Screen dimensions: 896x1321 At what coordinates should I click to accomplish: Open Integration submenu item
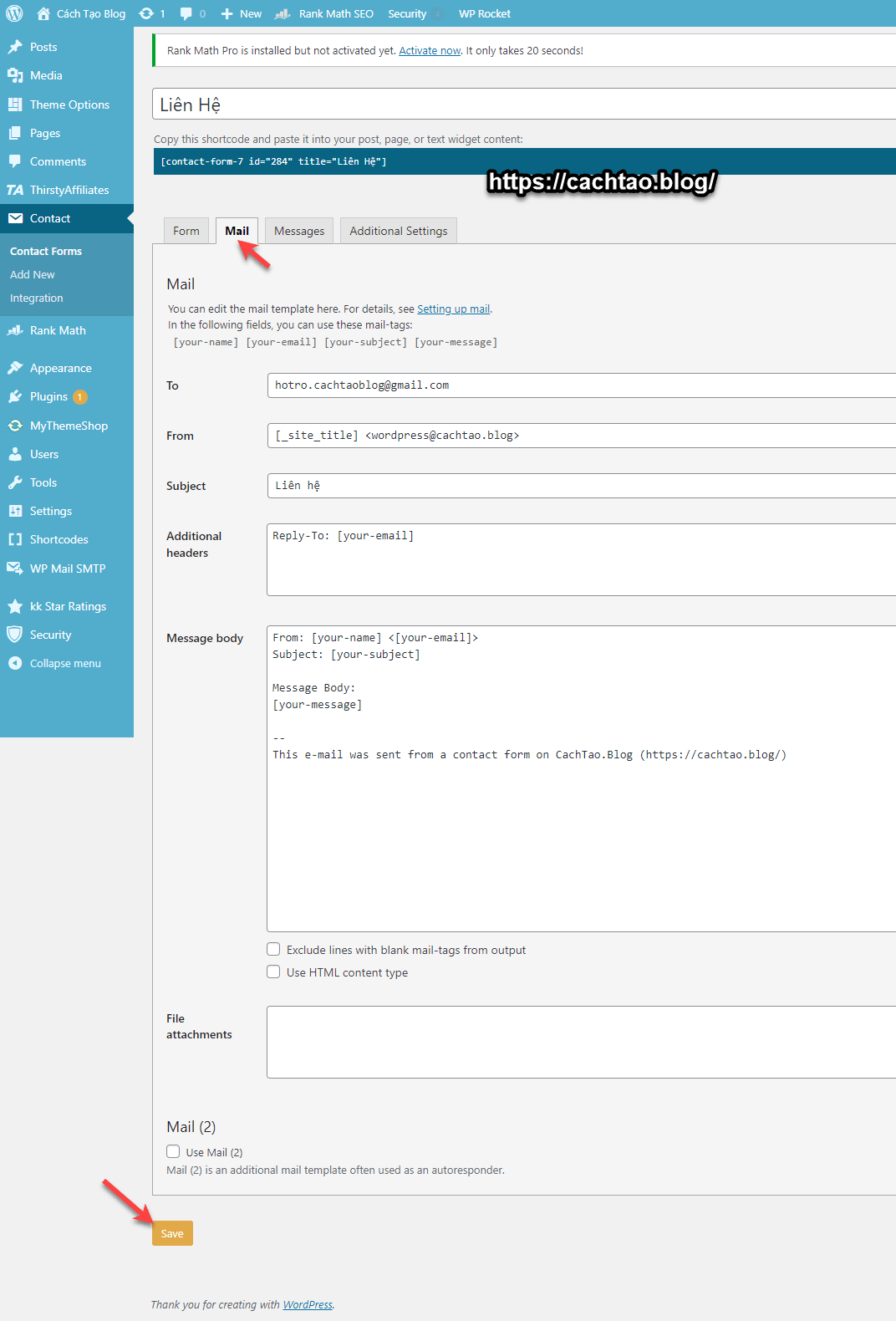[x=37, y=298]
